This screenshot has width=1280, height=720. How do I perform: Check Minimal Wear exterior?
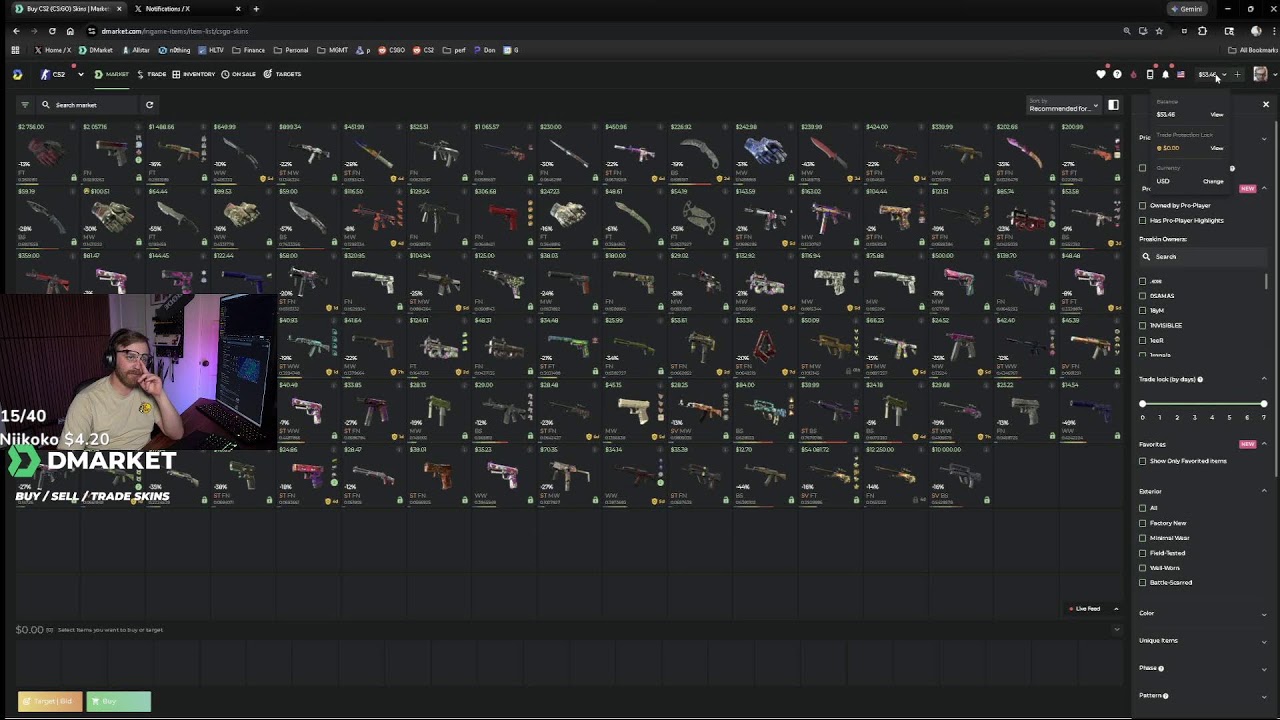[x=1143, y=538]
